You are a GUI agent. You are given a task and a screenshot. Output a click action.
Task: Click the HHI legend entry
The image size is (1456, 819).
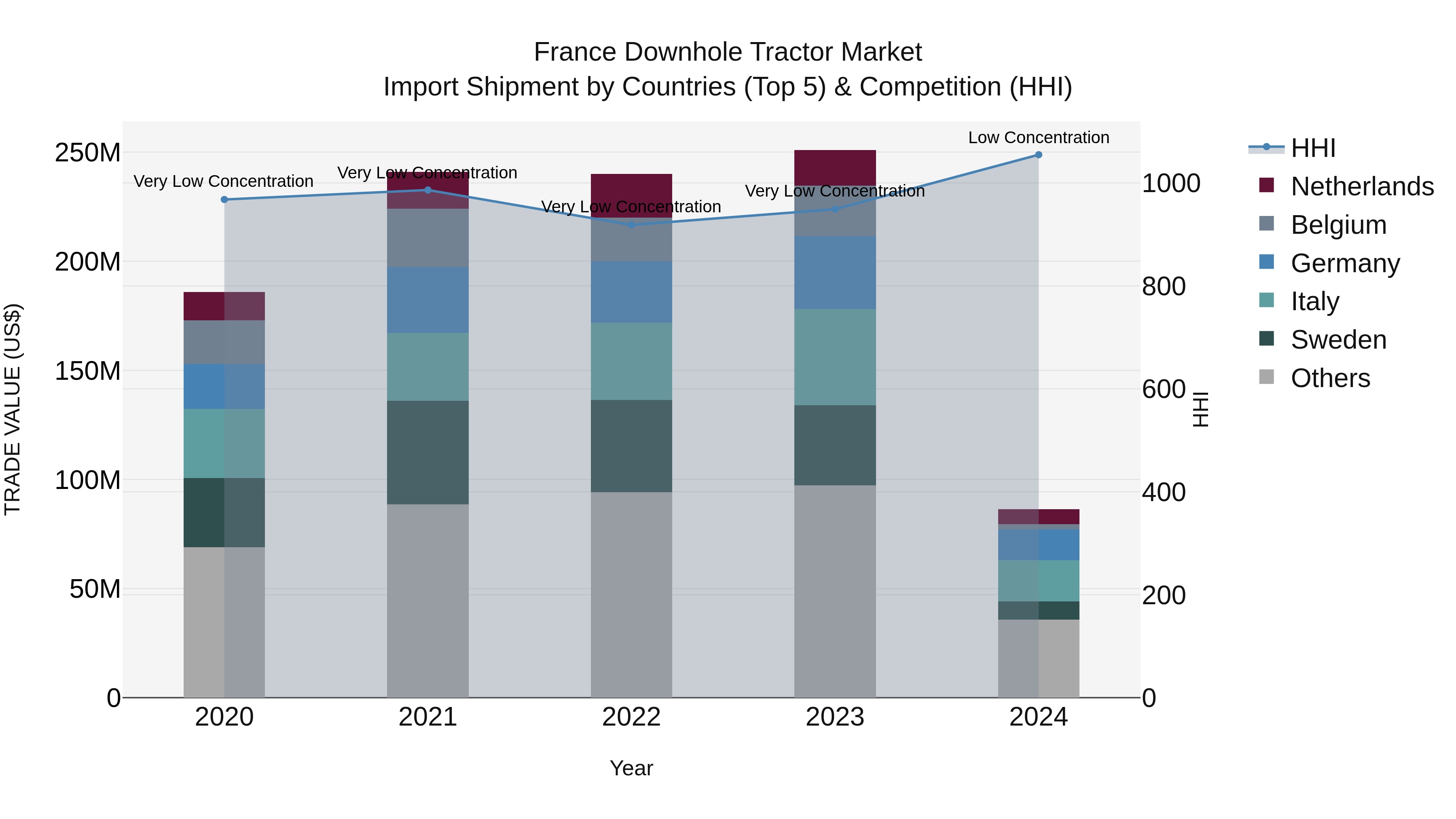click(x=1292, y=148)
